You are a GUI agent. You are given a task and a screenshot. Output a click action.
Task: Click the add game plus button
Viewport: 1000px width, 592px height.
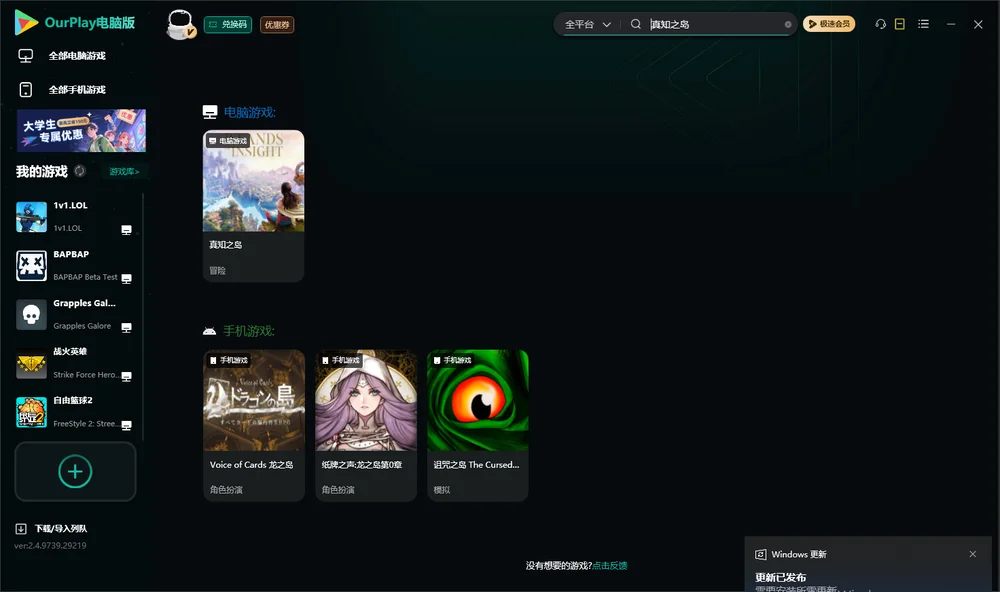click(x=75, y=471)
